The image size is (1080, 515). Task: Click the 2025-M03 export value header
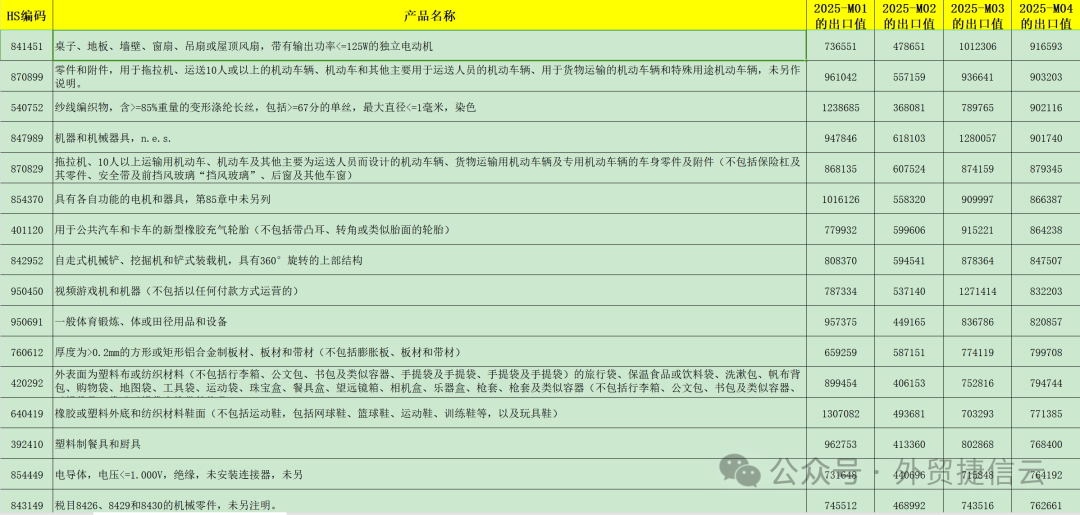tap(976, 16)
